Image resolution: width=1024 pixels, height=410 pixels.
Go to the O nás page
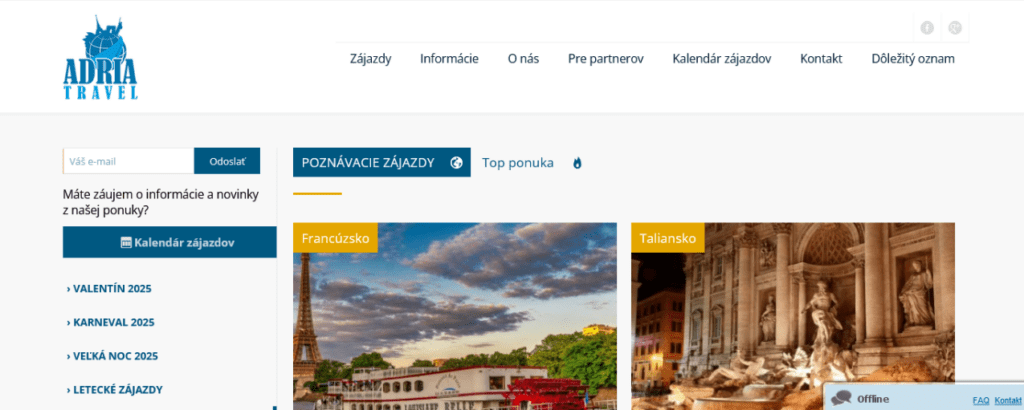pos(524,59)
